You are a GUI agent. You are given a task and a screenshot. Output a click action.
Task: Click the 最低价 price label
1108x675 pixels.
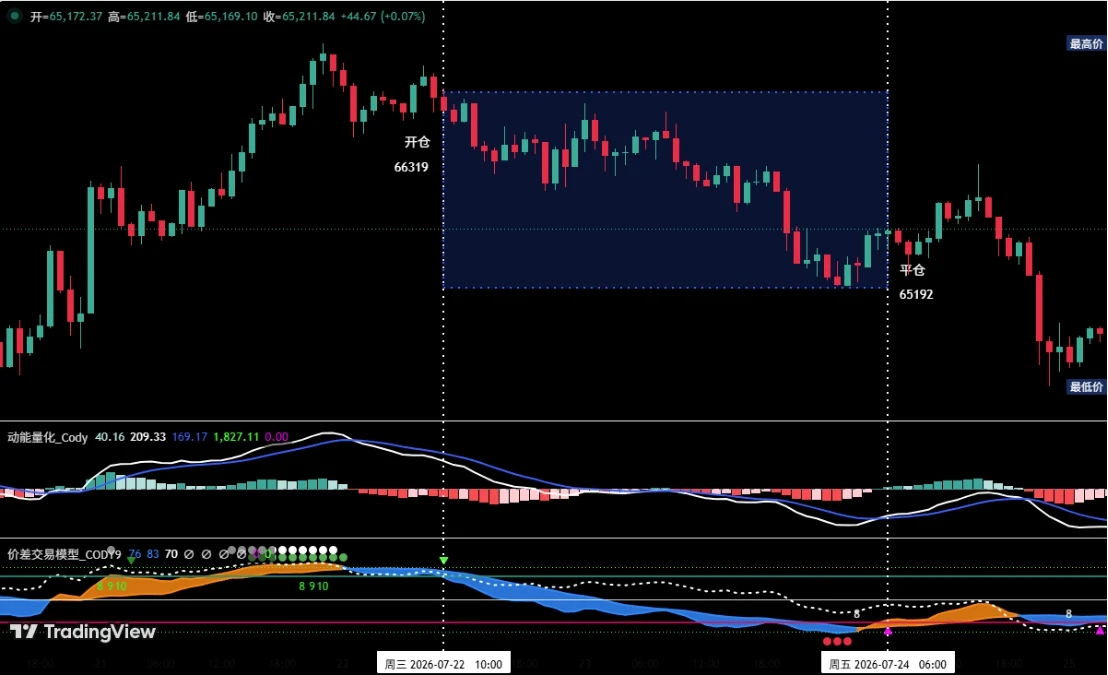pos(1085,387)
